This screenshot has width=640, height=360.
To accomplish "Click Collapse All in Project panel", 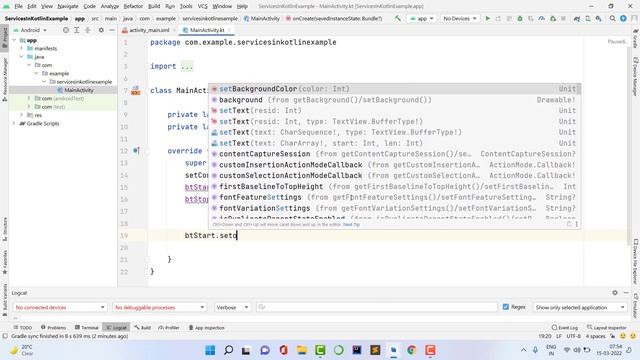I will [x=87, y=30].
